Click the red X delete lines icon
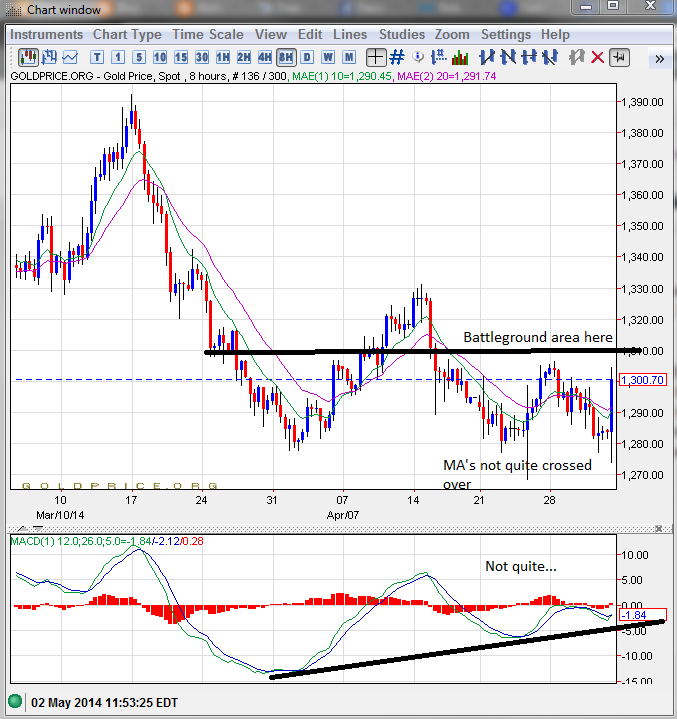The height and width of the screenshot is (719, 677). [x=597, y=58]
